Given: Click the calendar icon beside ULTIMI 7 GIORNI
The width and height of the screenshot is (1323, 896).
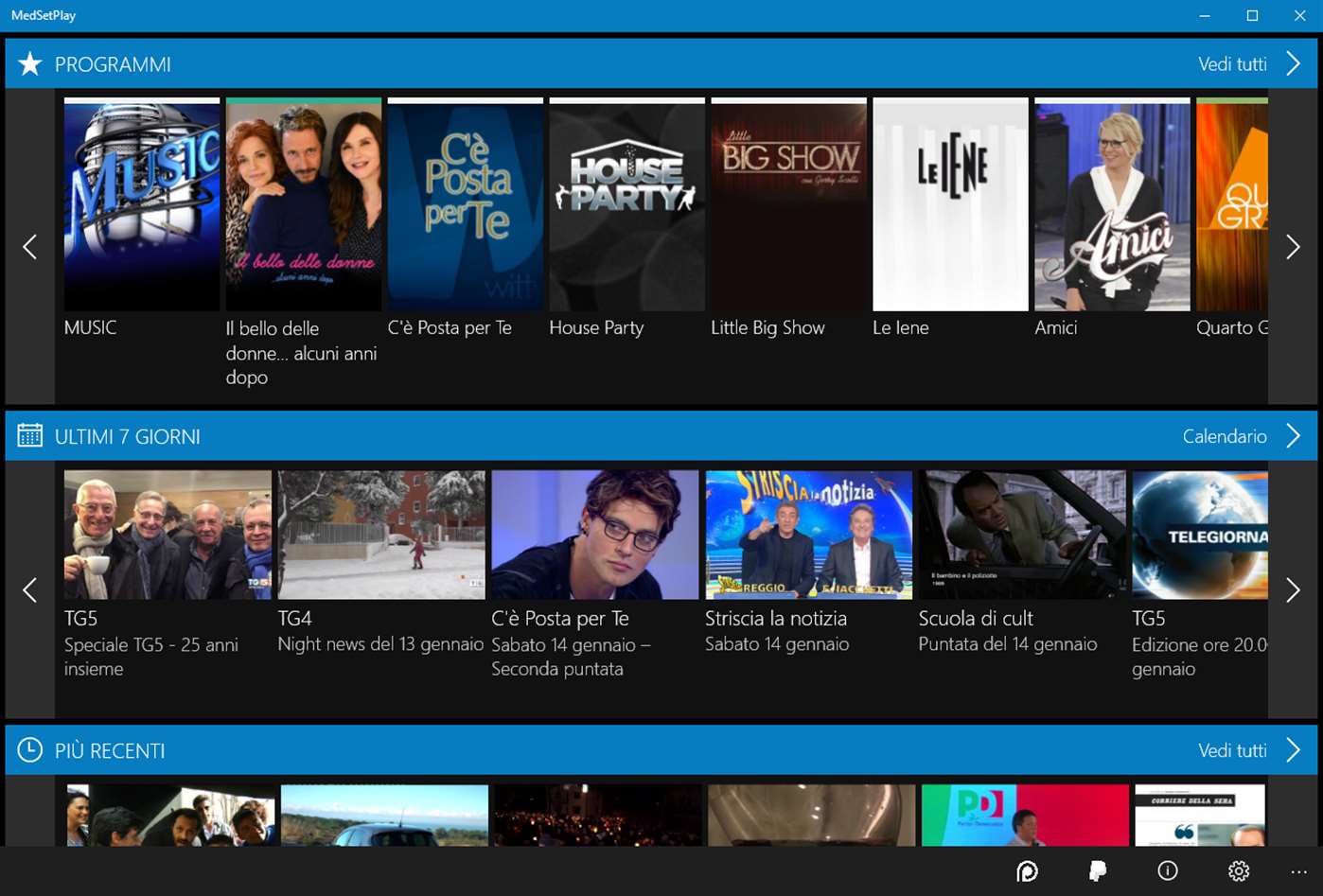Looking at the screenshot, I should click(x=30, y=435).
